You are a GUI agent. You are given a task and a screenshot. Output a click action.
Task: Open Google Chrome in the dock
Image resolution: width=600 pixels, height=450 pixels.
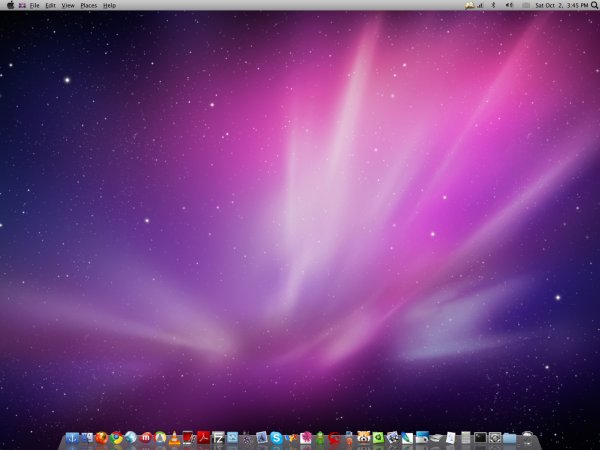(116, 438)
